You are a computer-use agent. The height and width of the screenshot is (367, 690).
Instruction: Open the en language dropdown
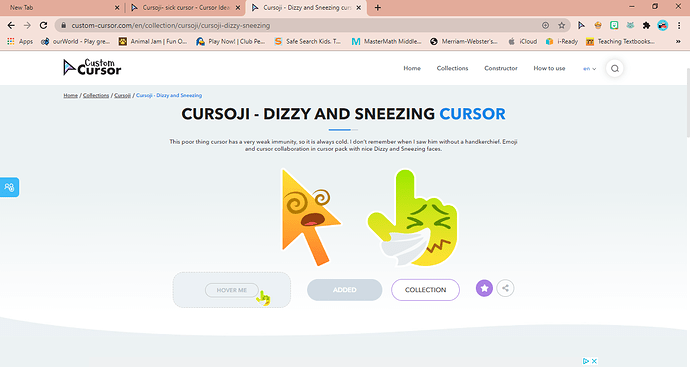pyautogui.click(x=589, y=69)
